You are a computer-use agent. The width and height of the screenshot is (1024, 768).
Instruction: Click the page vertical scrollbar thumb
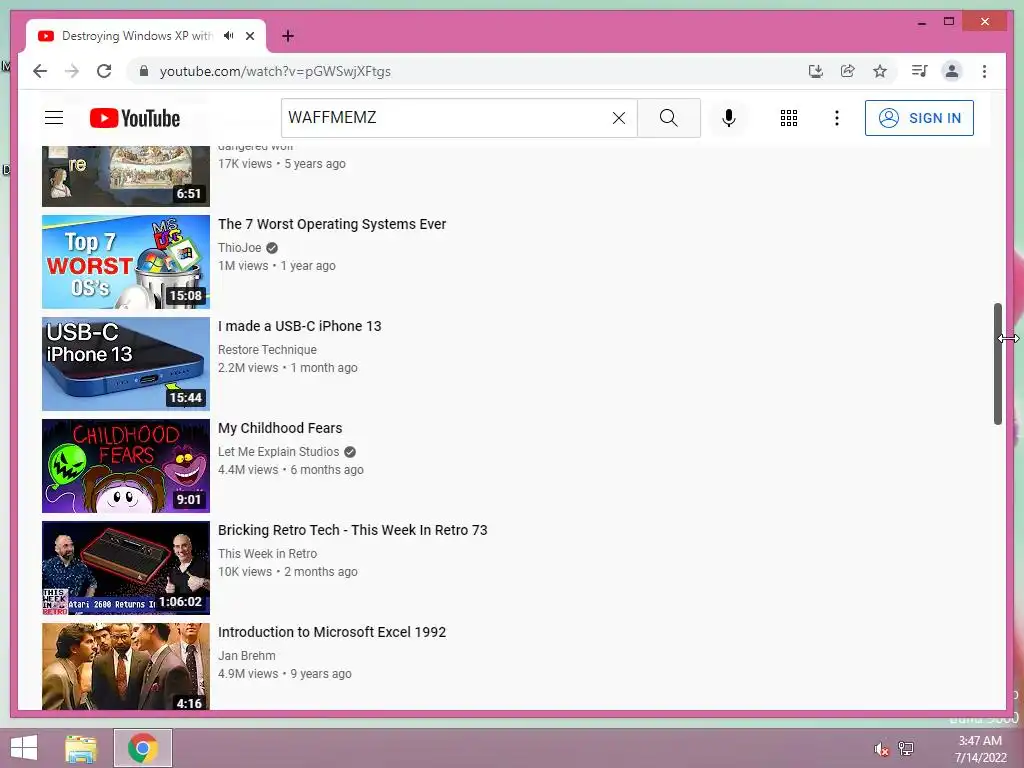point(997,364)
